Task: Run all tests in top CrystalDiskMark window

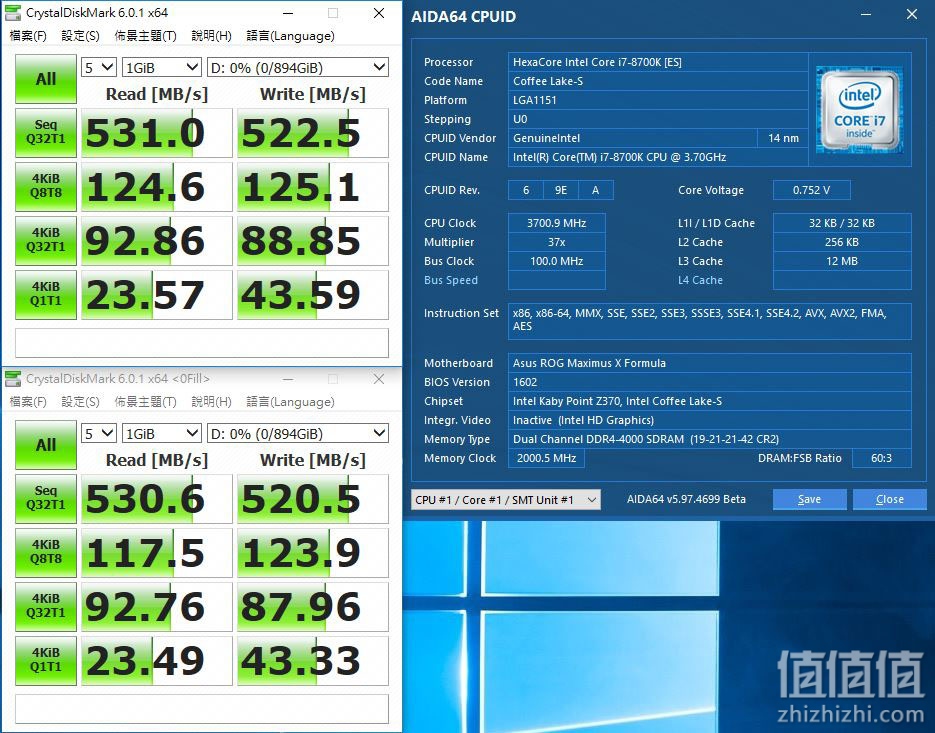Action: tap(46, 79)
